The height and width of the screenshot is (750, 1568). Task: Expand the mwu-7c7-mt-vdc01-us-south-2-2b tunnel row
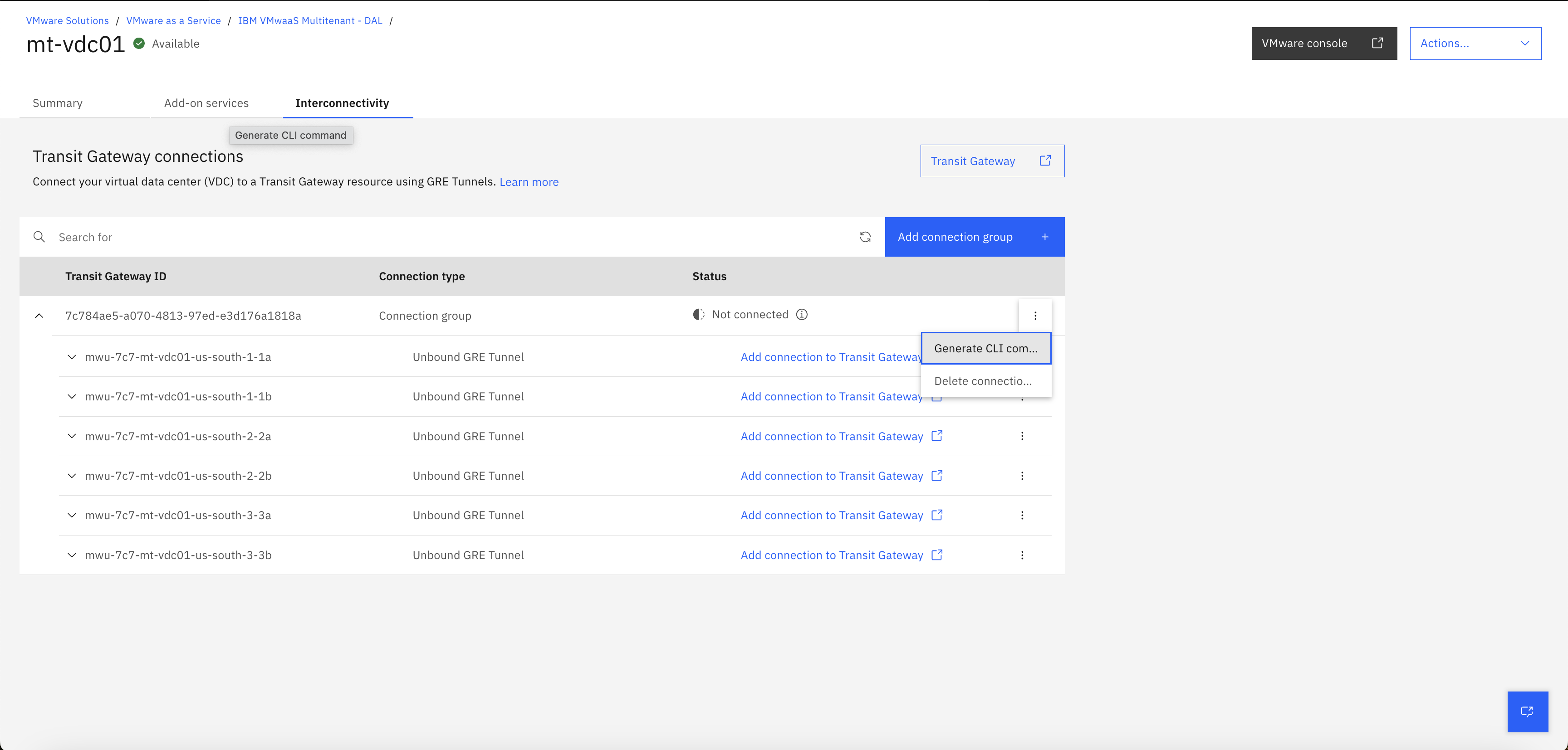point(72,476)
